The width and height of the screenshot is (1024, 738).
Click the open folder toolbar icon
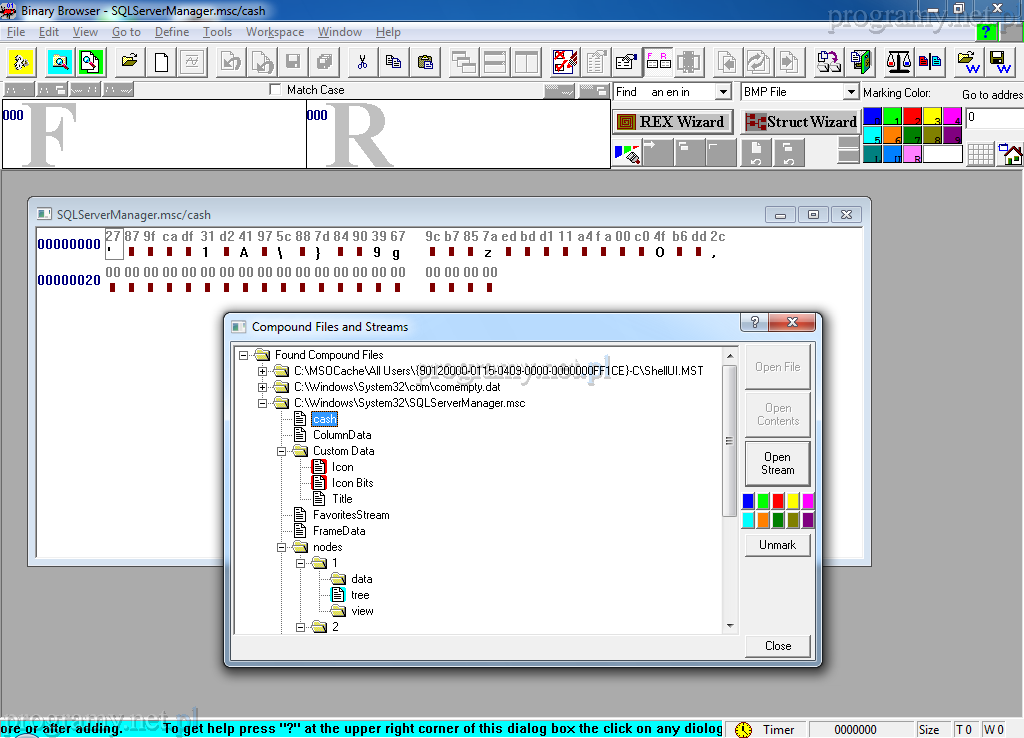129,62
